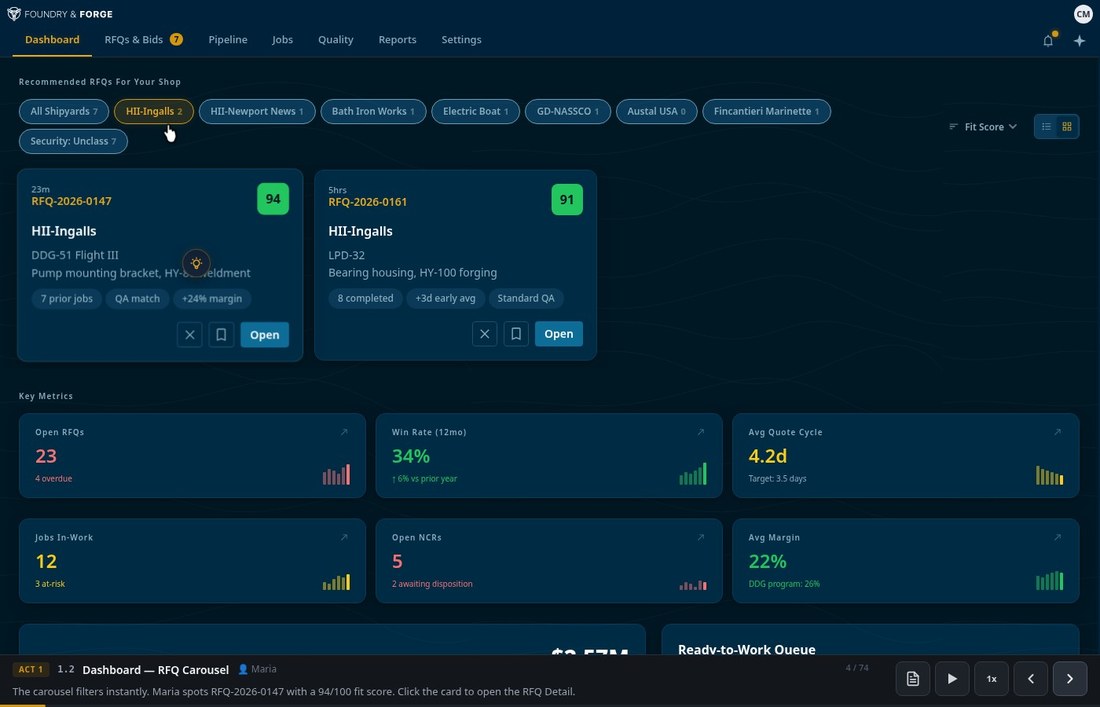This screenshot has height=707, width=1100.
Task: Dismiss the RFQ-2026-0161 recommendation card
Action: (x=484, y=333)
